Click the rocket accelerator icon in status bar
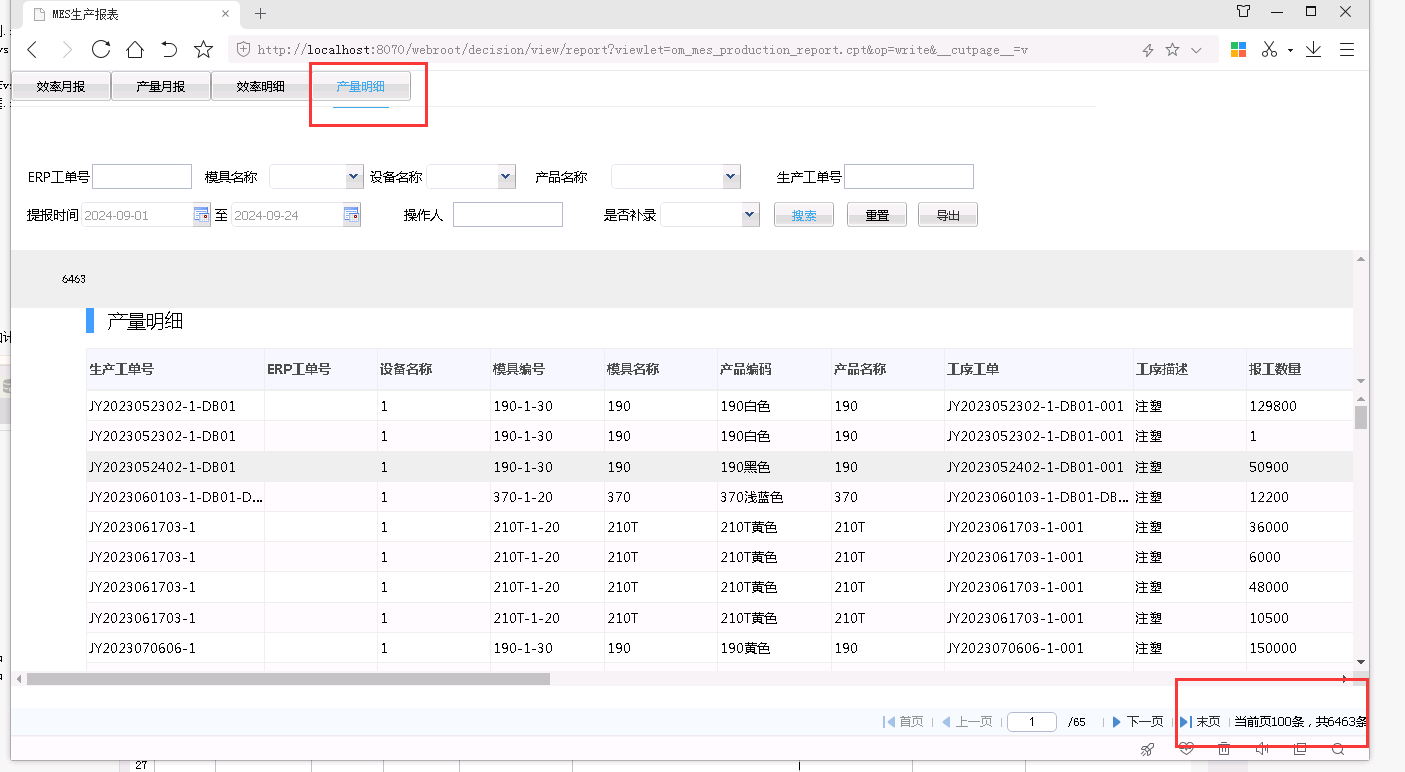 (x=1147, y=748)
